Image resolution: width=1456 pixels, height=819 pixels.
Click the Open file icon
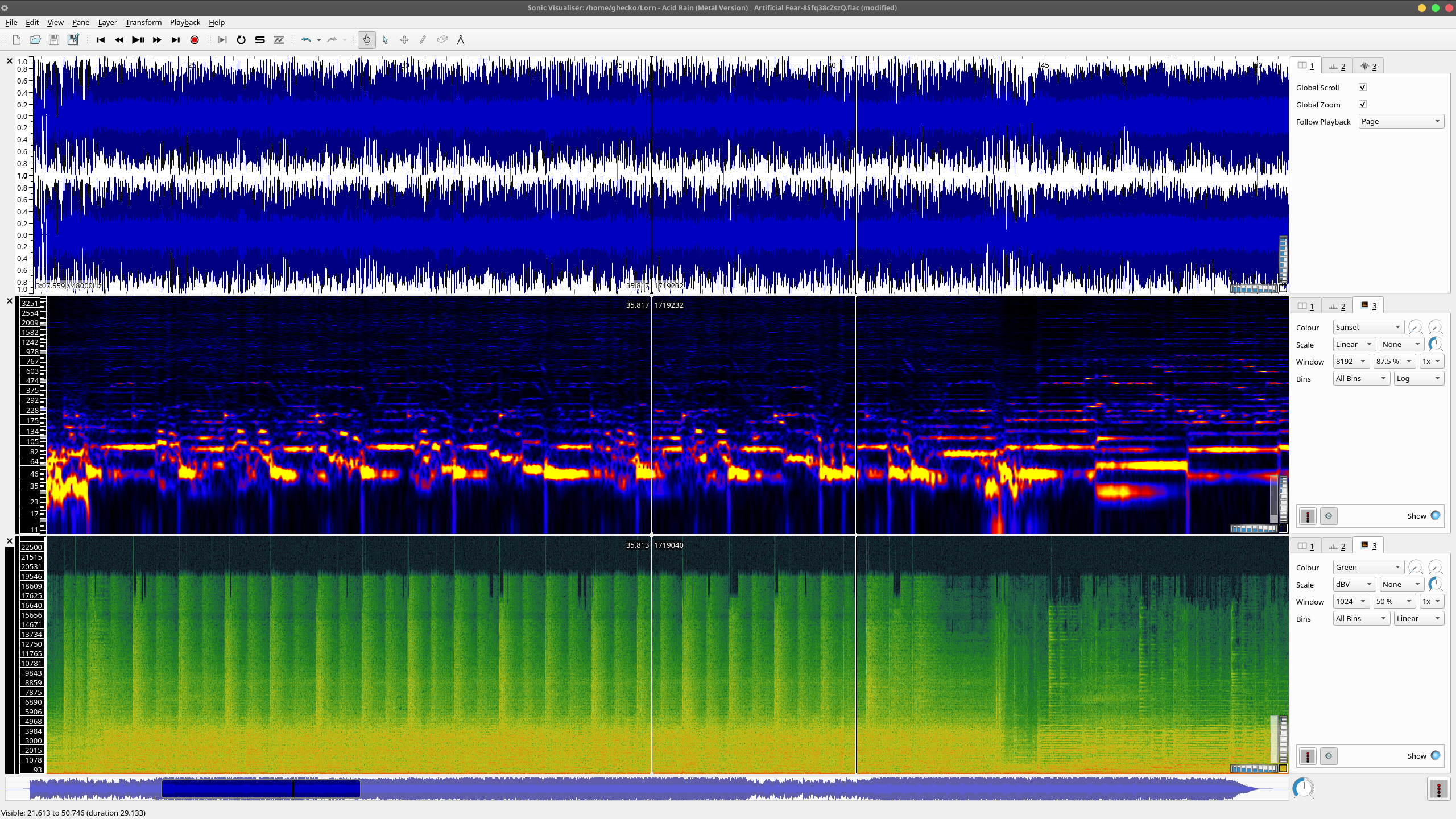(x=35, y=40)
